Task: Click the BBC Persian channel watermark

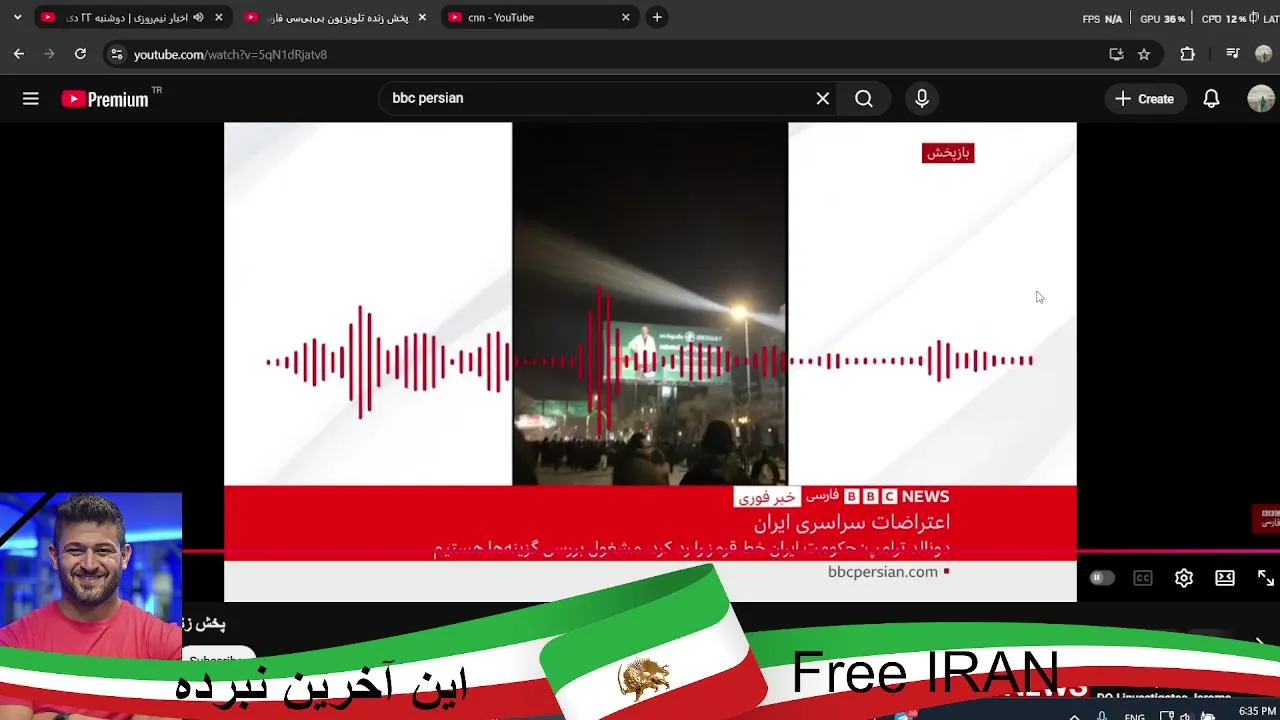Action: 1266,518
